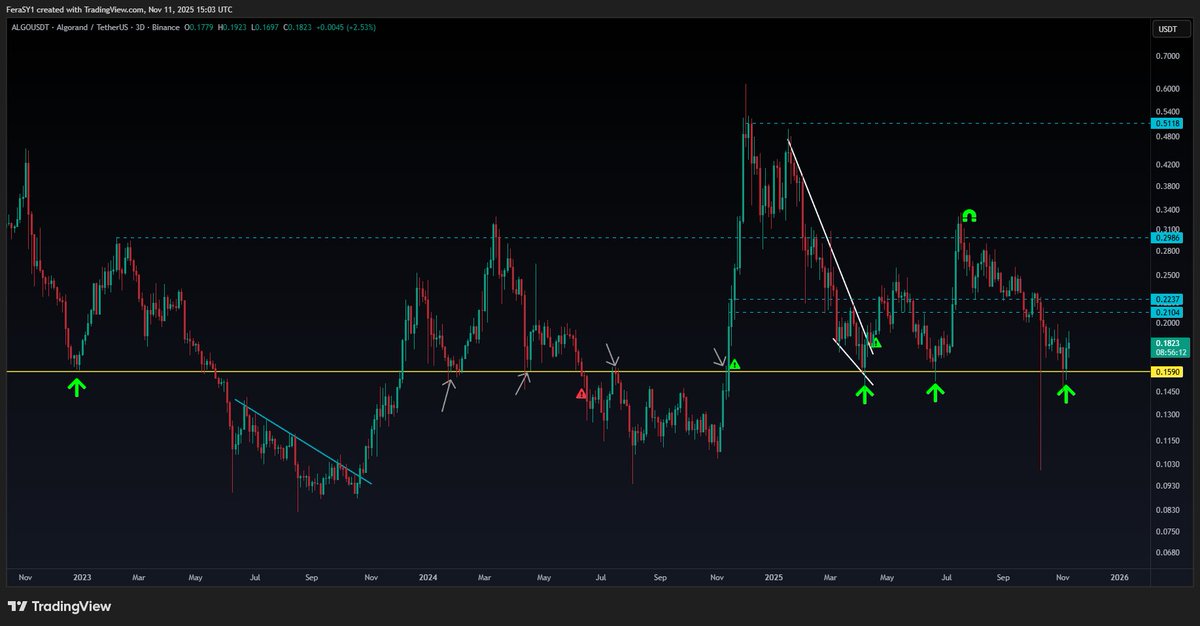Screen dimensions: 1200x626
Task: Expand the 0.2104 price level flag
Action: click(1163, 312)
